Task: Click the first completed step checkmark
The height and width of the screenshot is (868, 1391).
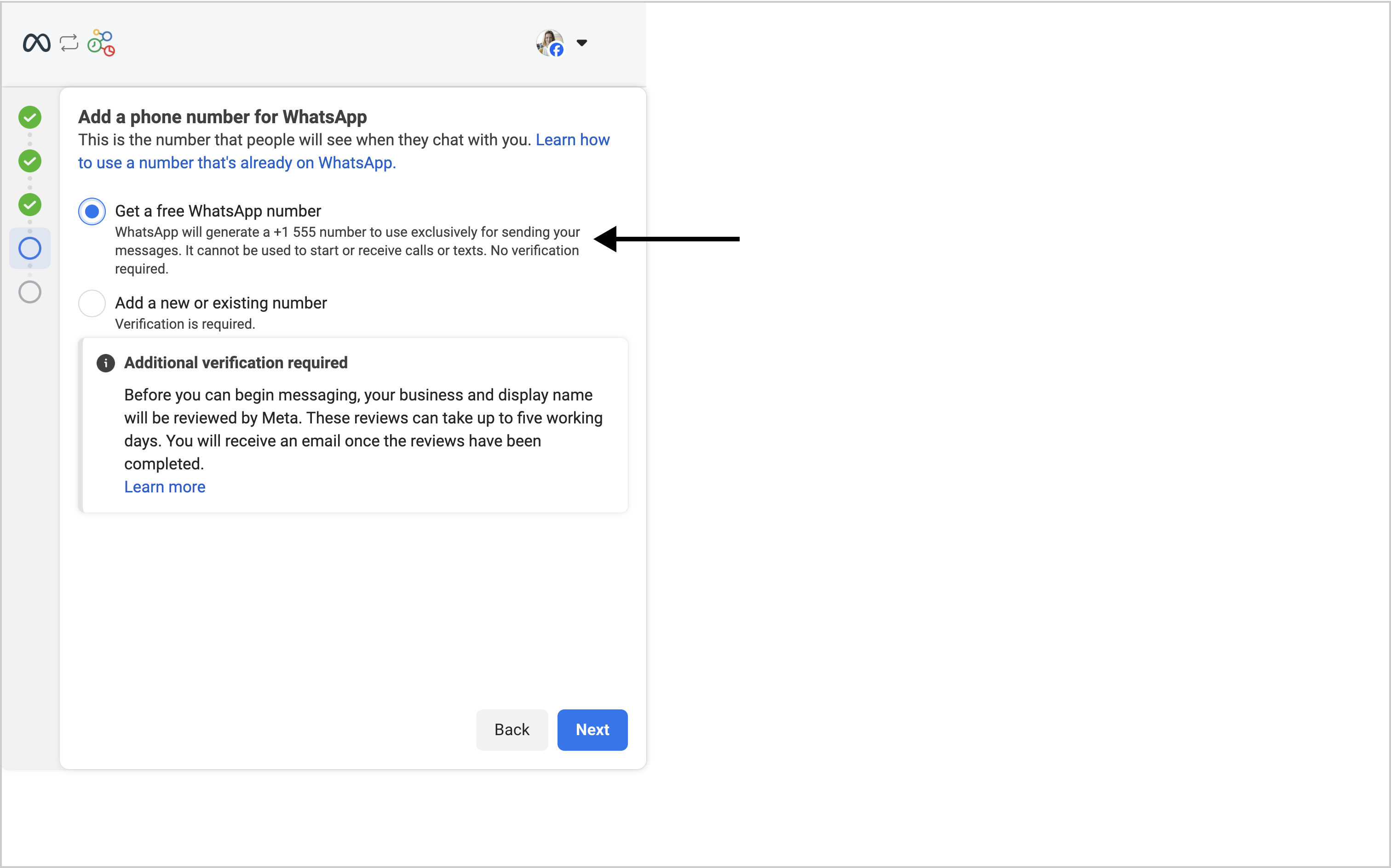Action: pyautogui.click(x=30, y=117)
